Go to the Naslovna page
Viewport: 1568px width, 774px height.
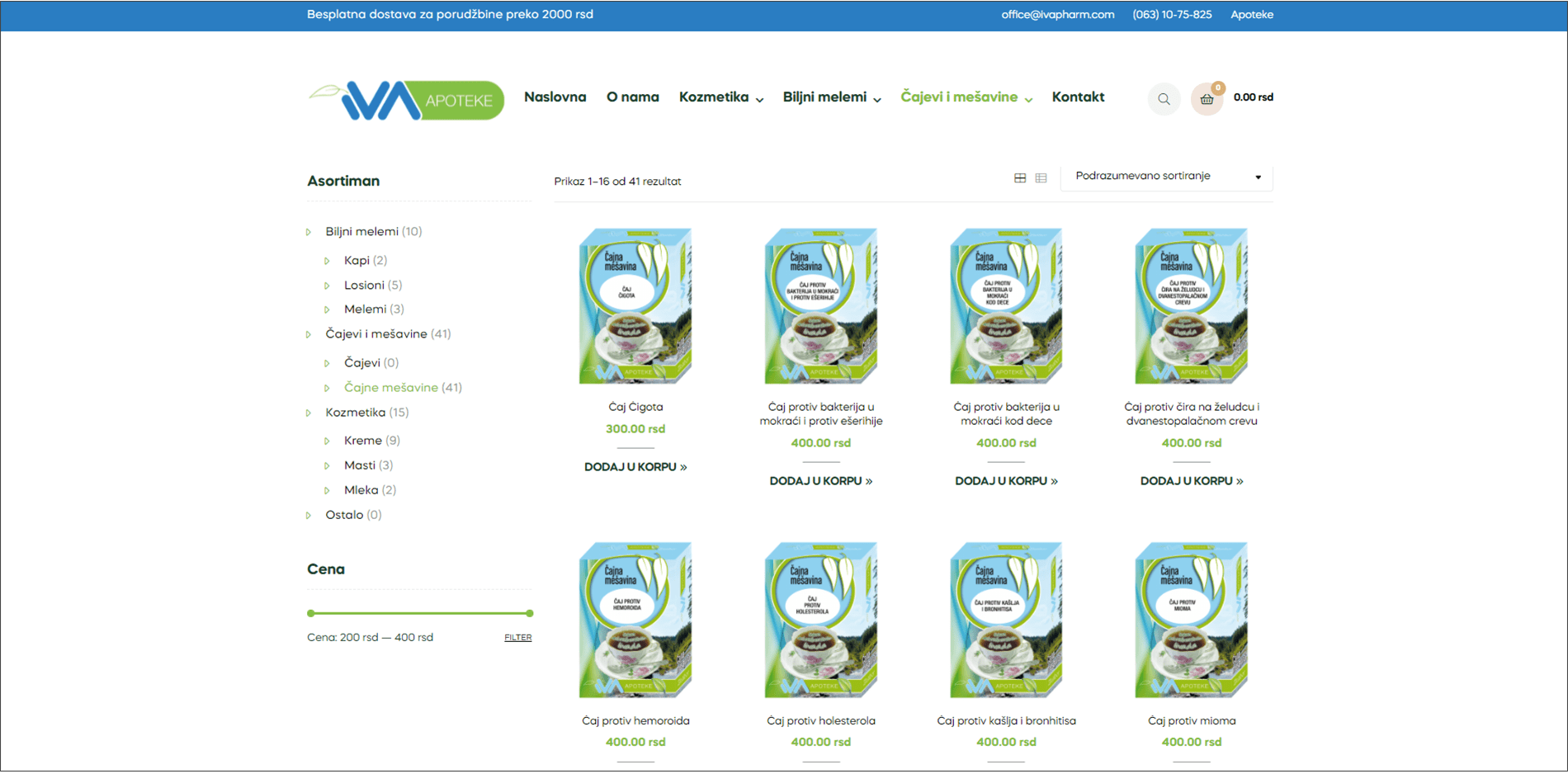[555, 97]
